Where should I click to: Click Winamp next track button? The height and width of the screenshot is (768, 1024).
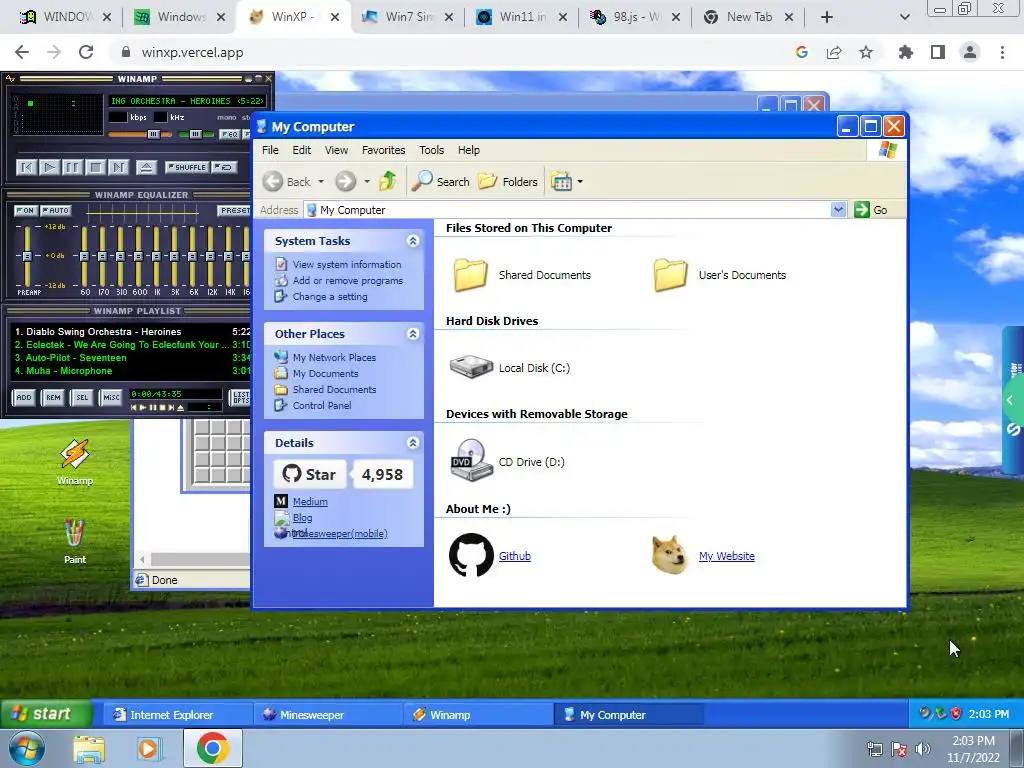click(118, 168)
